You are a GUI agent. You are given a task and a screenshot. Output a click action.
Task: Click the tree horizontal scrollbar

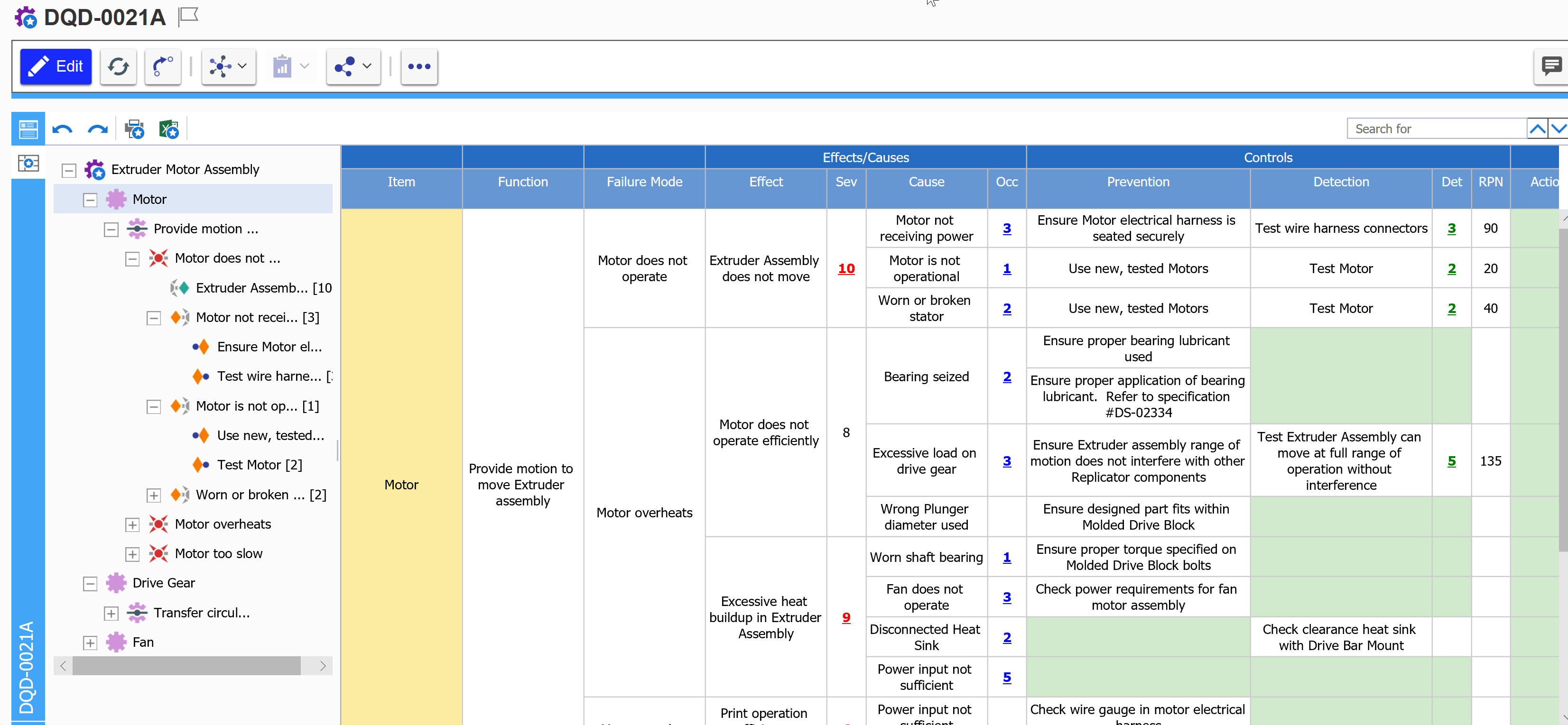tap(186, 665)
